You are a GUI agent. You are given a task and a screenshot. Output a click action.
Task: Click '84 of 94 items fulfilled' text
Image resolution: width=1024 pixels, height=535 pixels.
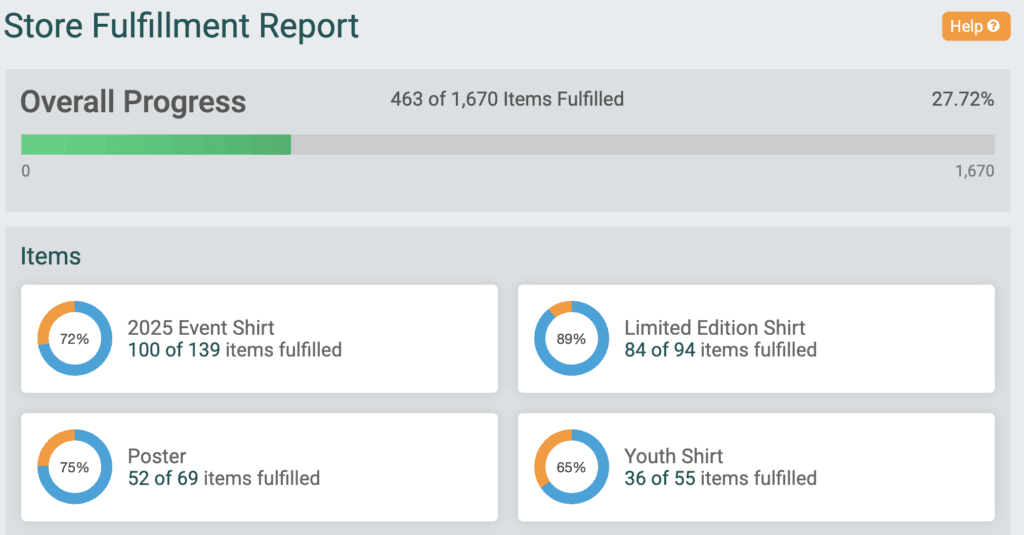pyautogui.click(x=720, y=349)
